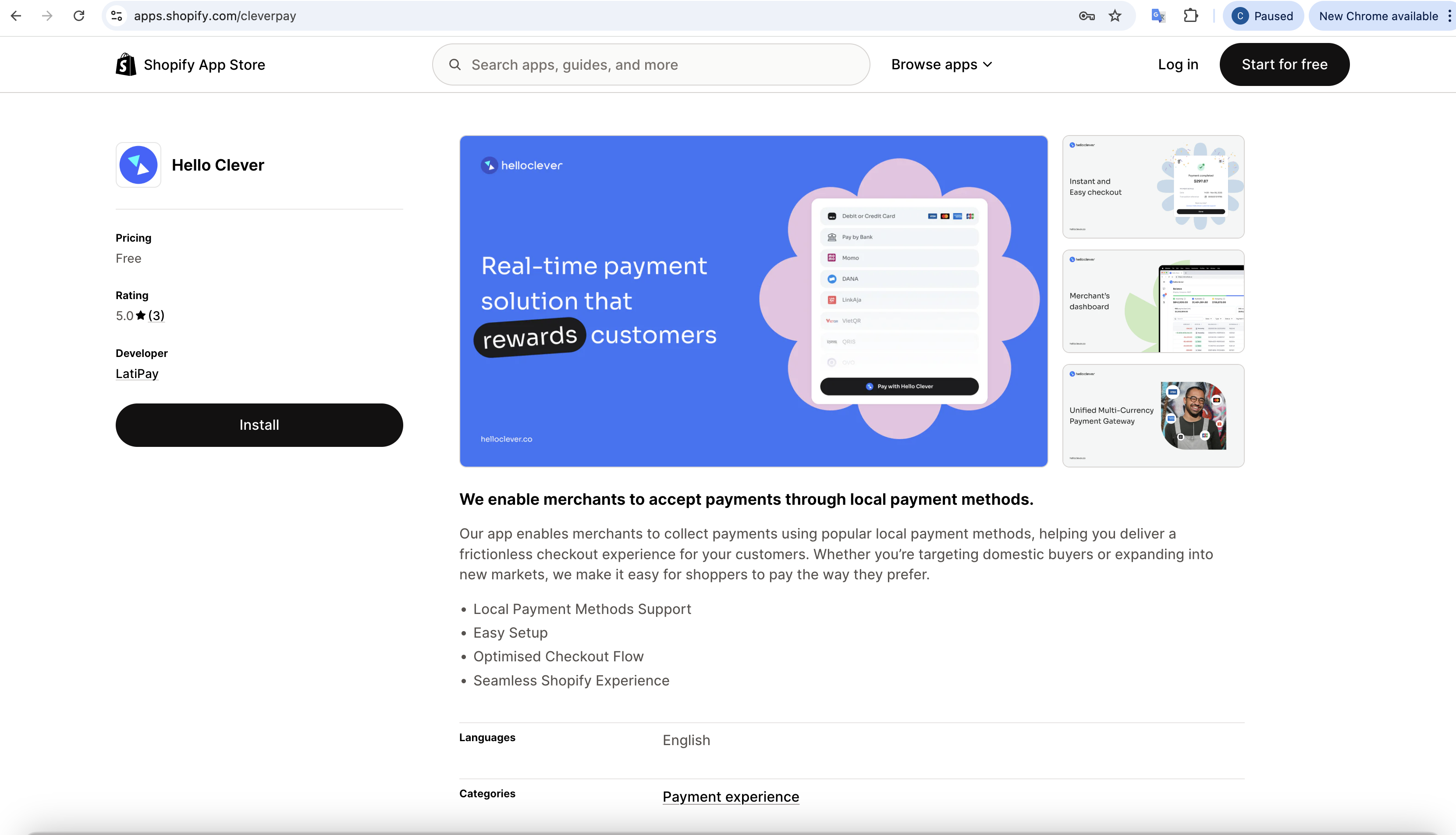Click the Hello Clever app icon
The height and width of the screenshot is (835, 1456).
pos(138,165)
